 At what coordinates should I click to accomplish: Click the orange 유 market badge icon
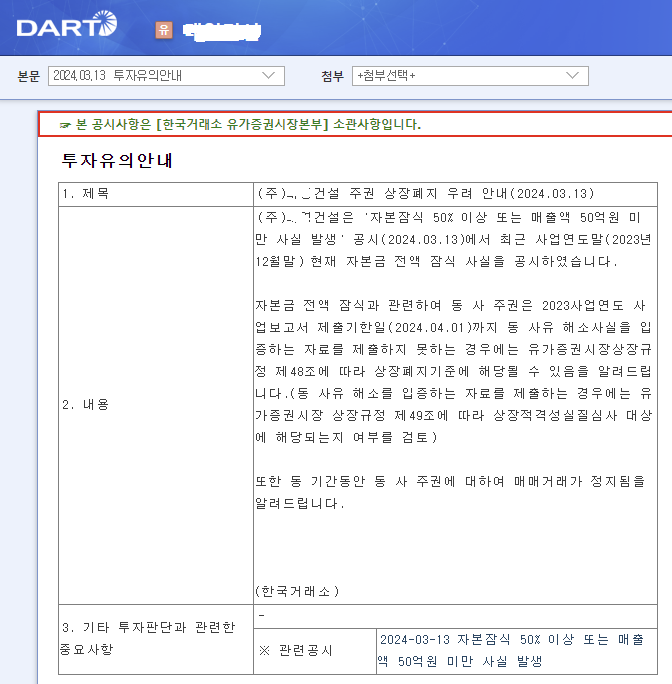[164, 30]
